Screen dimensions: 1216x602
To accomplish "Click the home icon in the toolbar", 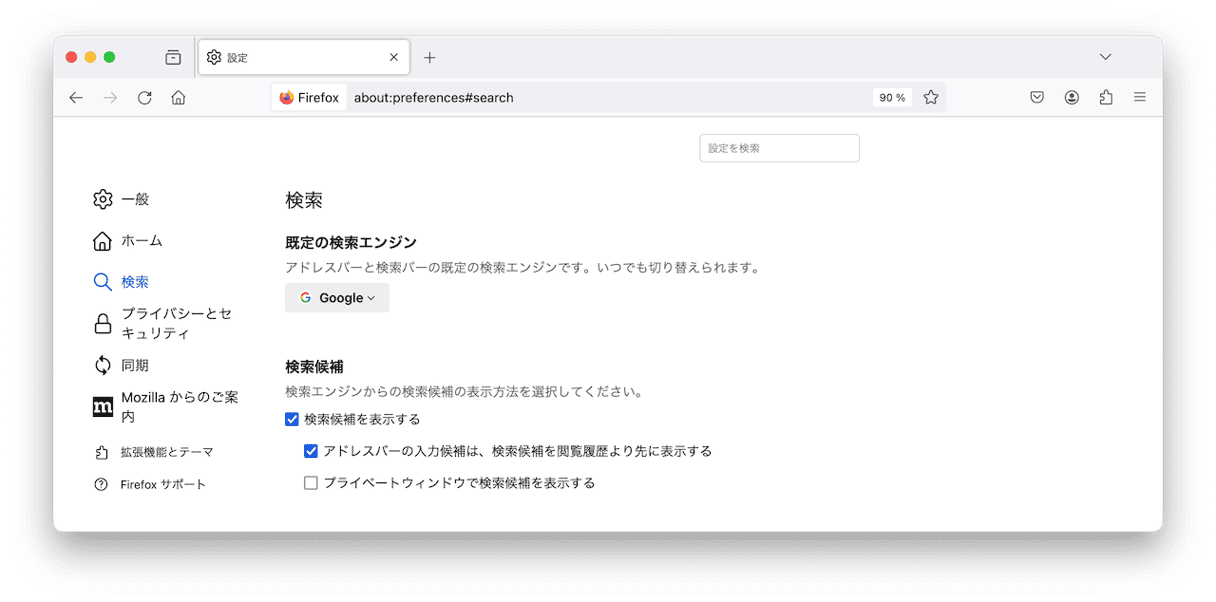I will click(178, 98).
